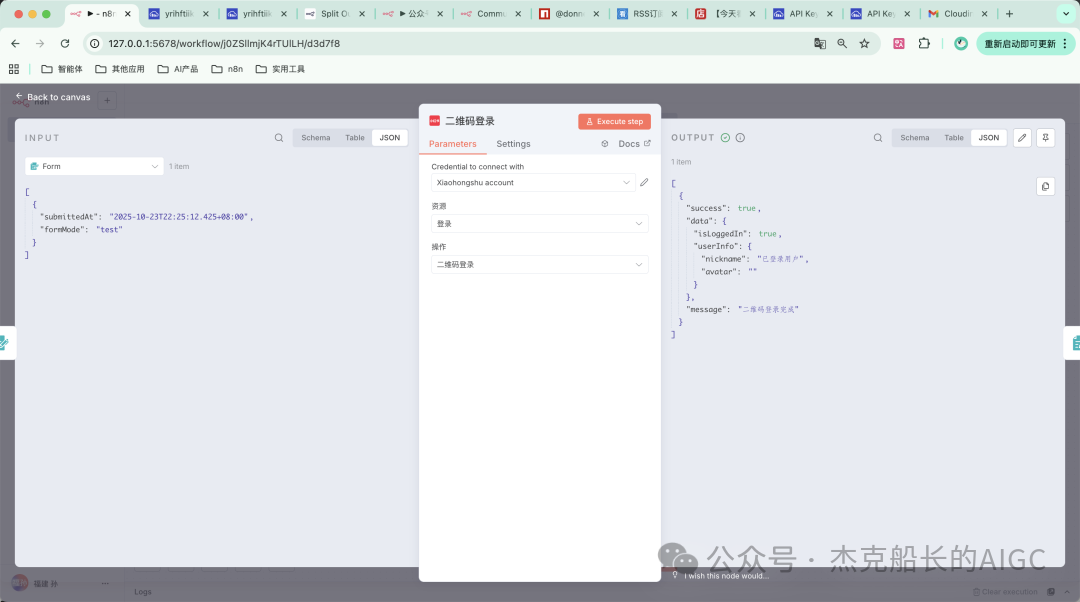Click the site info icon in address bar
This screenshot has width=1080, height=602.
95,43
